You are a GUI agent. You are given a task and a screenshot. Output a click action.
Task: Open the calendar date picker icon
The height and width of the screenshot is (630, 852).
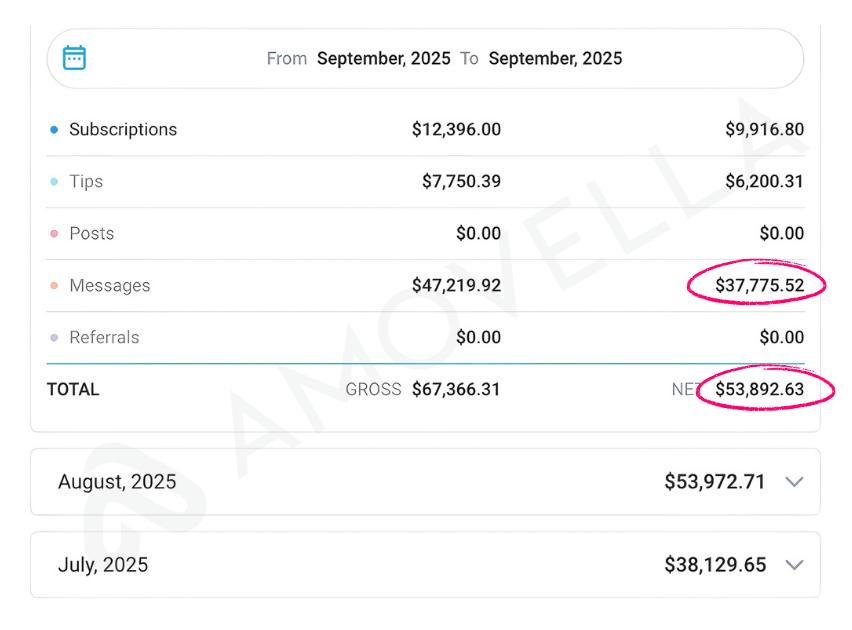(x=75, y=58)
